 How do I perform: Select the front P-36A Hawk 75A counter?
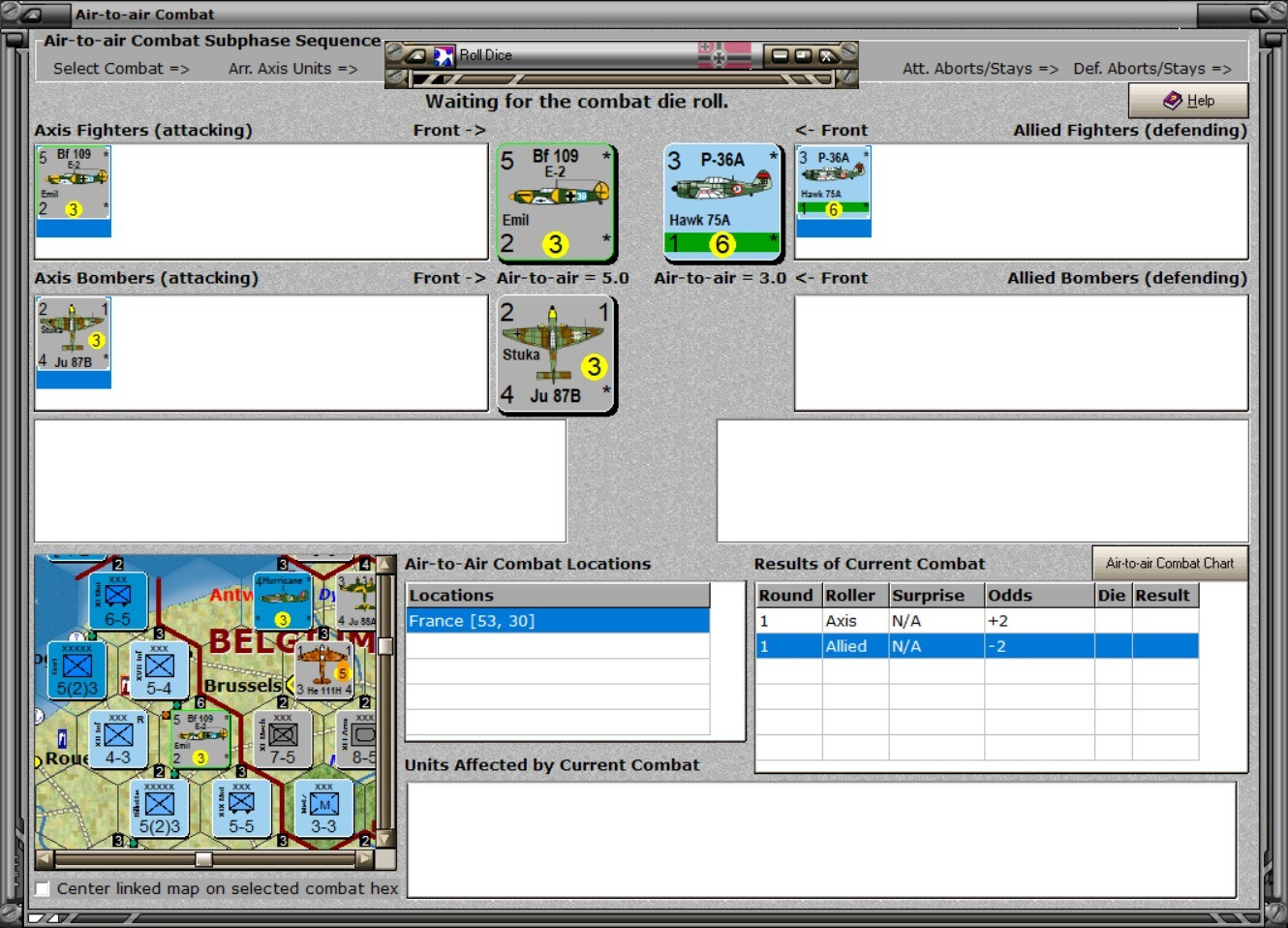[x=723, y=203]
